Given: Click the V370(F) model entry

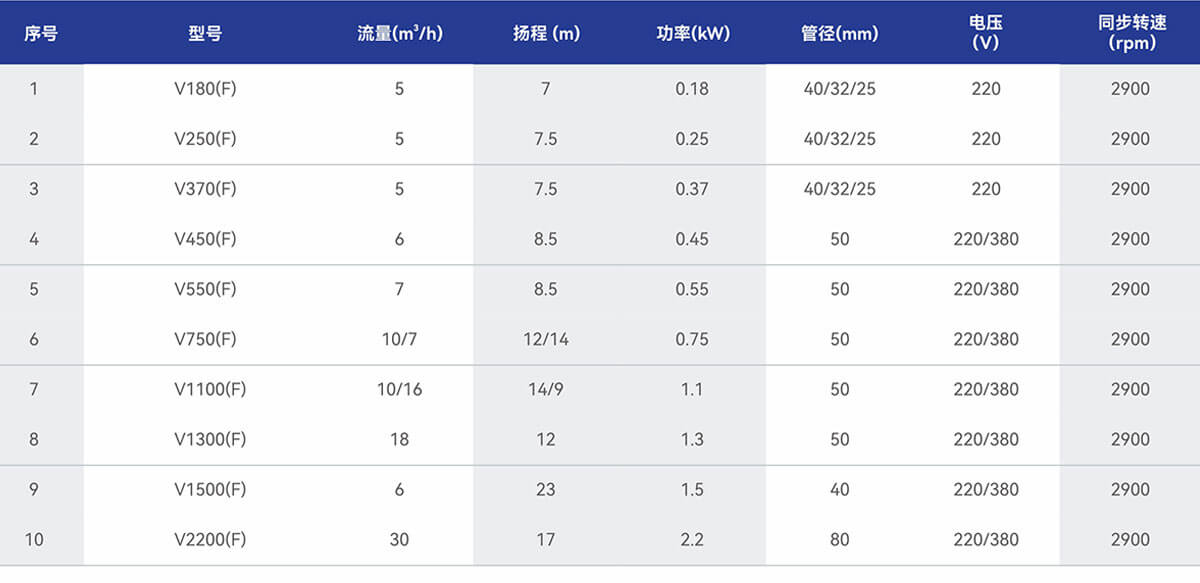Looking at the screenshot, I should tap(205, 189).
